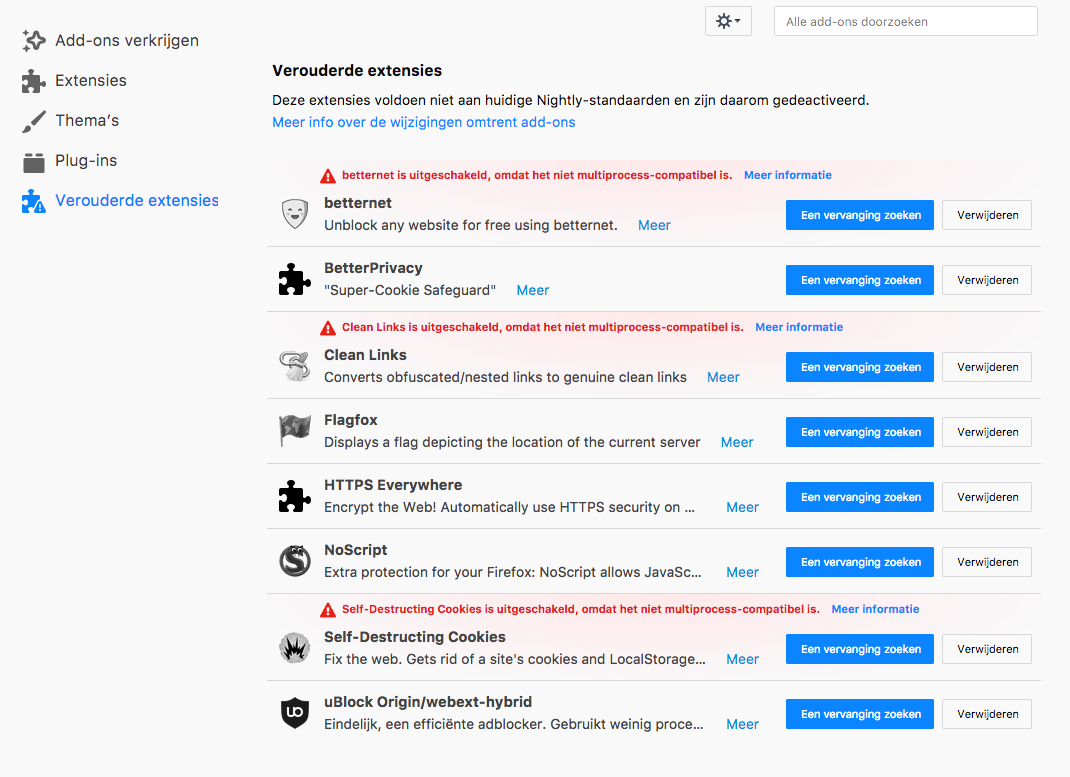Show more uBlock Origin details
The height and width of the screenshot is (777, 1070).
(x=742, y=724)
